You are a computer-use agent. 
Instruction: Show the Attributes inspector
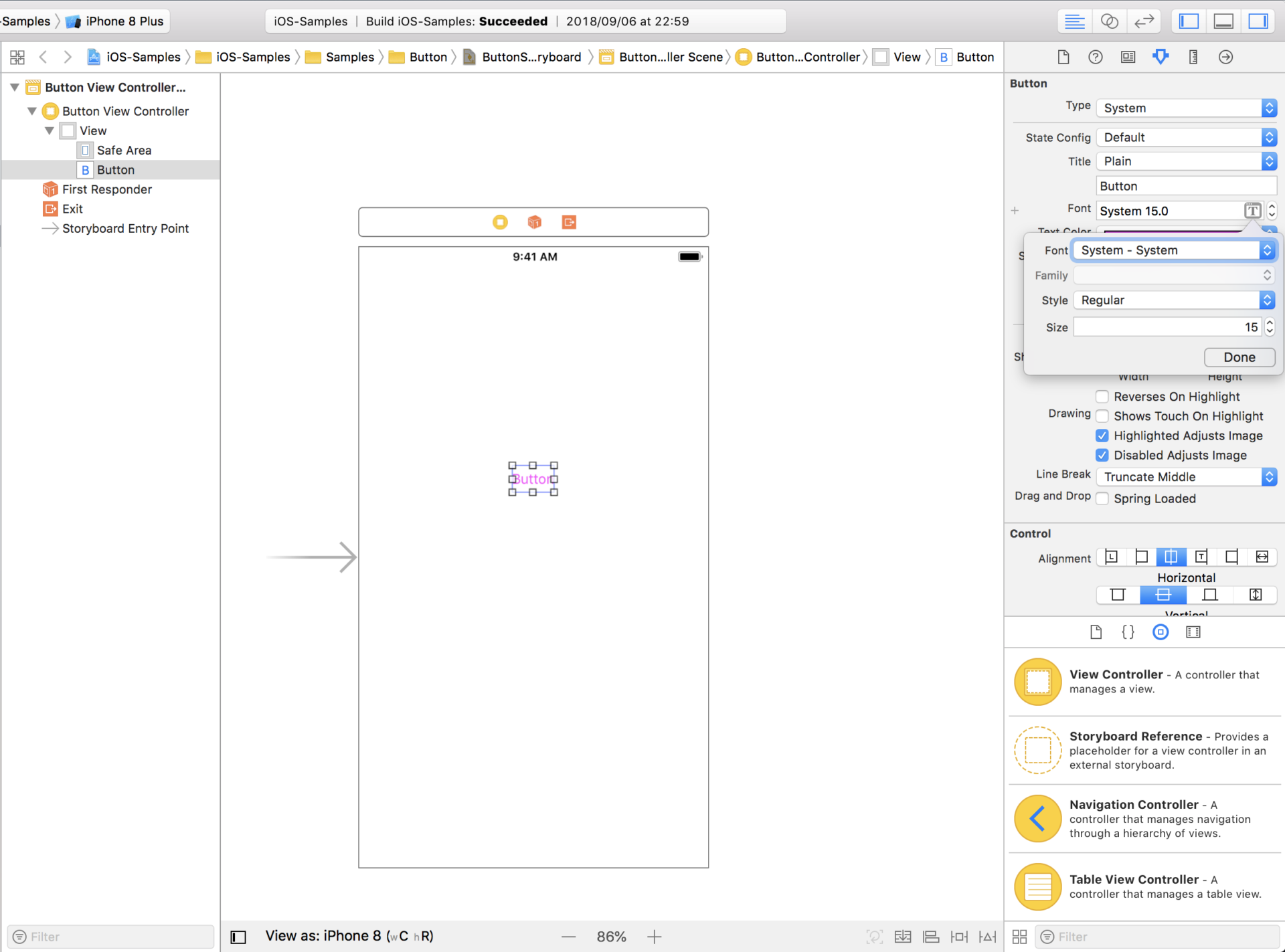click(1161, 57)
